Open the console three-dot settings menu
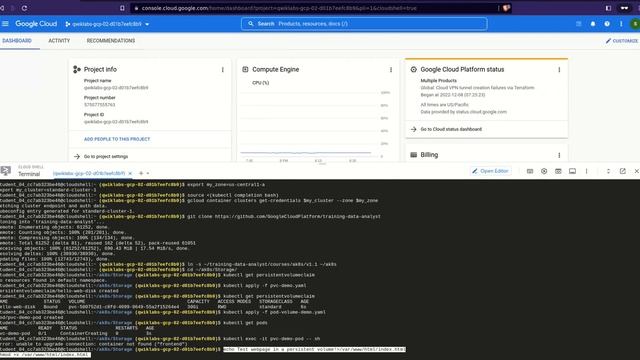The width and height of the screenshot is (640, 360). pos(621,24)
